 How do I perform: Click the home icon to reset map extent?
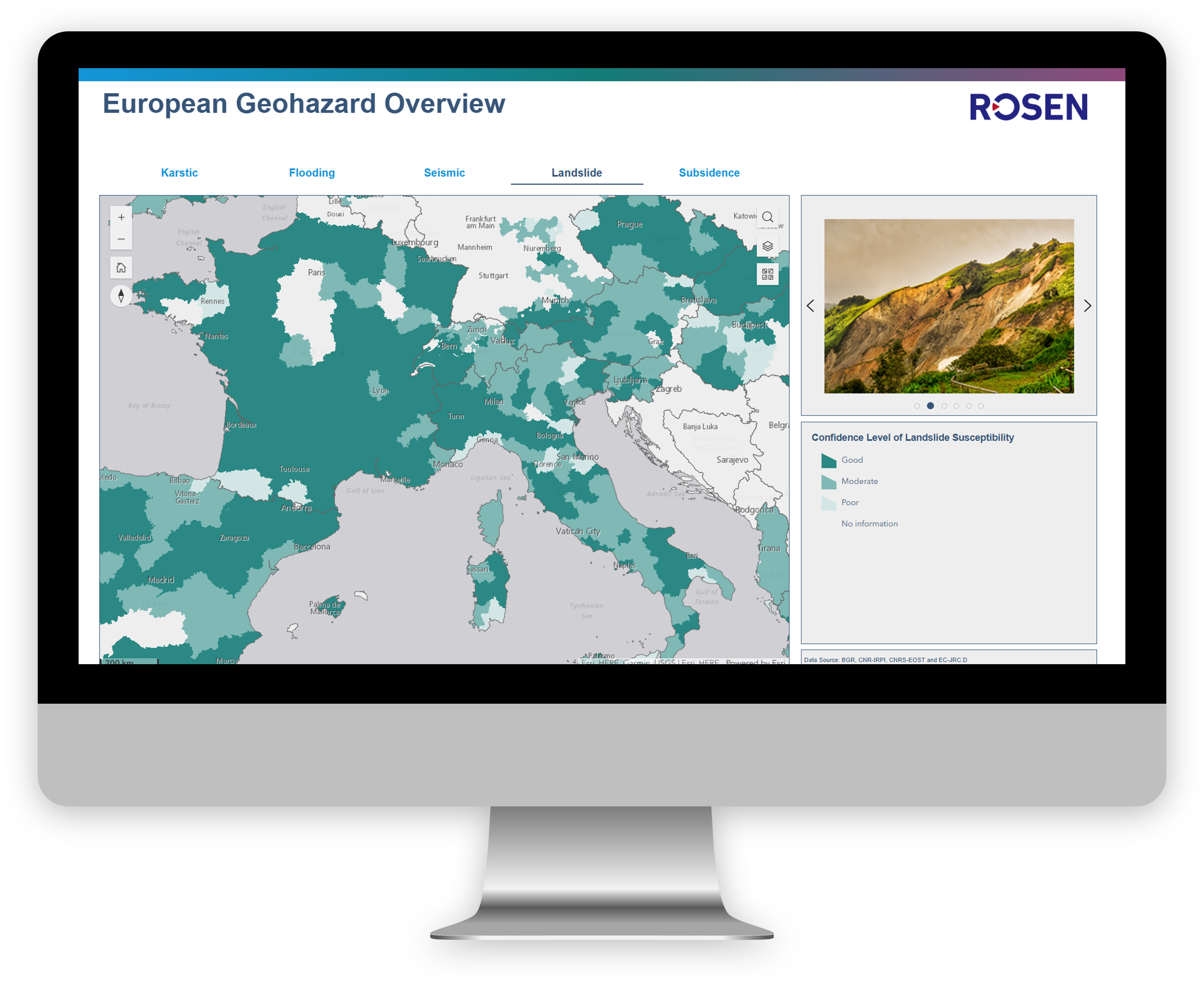pyautogui.click(x=121, y=268)
